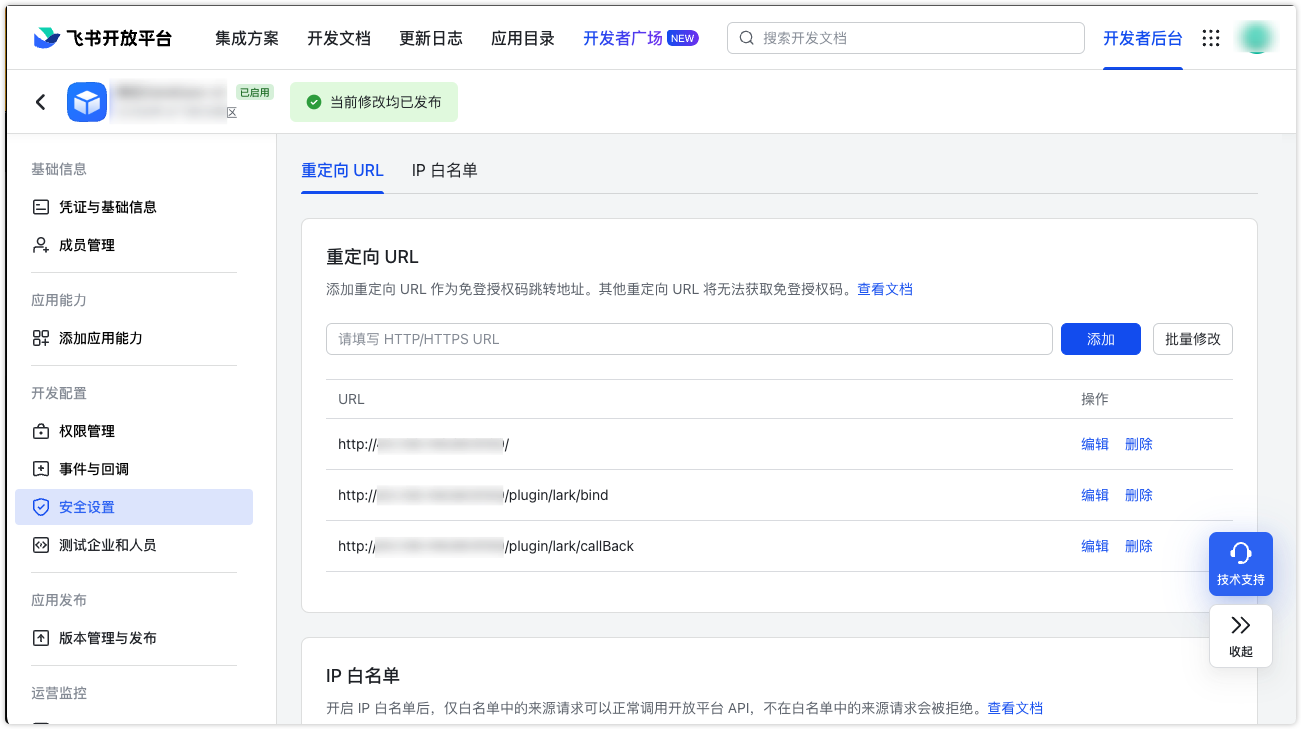The height and width of the screenshot is (729, 1301).
Task: Click the blue 添加 button
Action: pyautogui.click(x=1101, y=339)
